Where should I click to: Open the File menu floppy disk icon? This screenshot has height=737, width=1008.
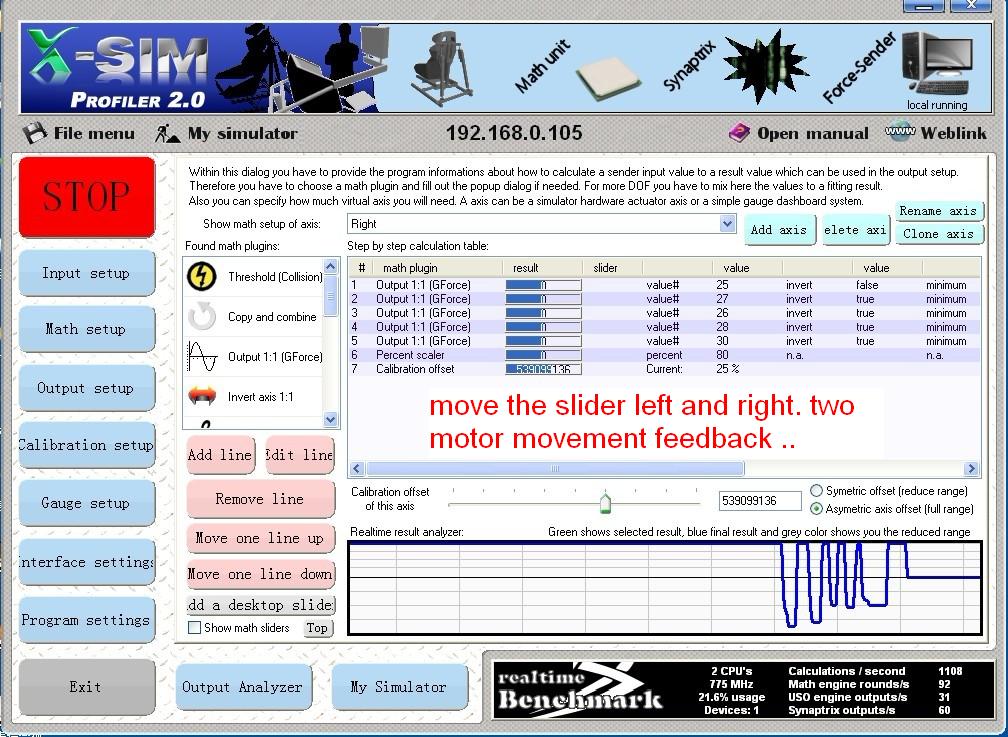tap(35, 133)
